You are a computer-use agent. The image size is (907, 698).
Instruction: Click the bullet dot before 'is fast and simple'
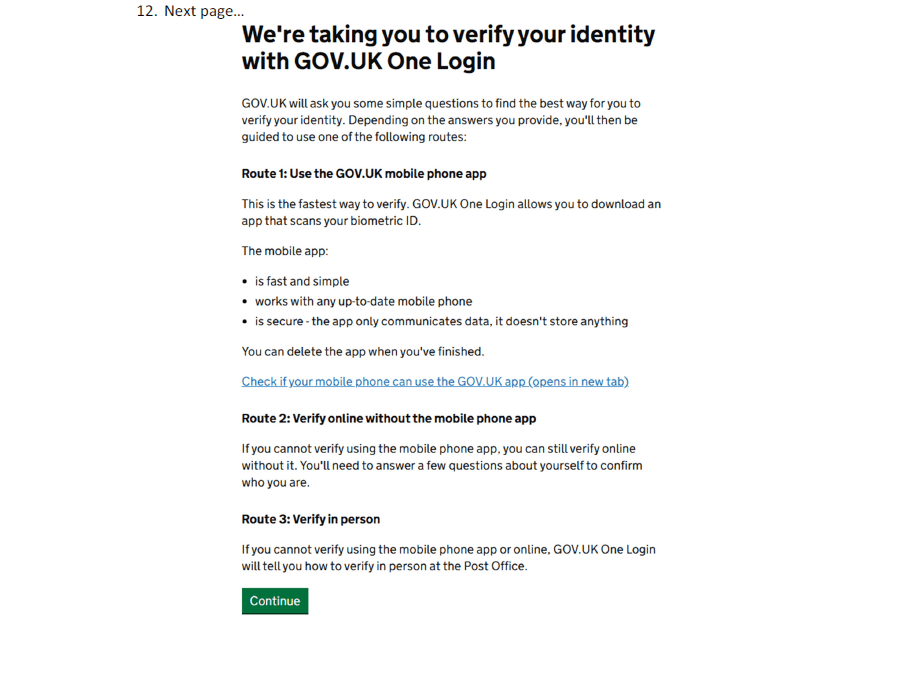246,282
